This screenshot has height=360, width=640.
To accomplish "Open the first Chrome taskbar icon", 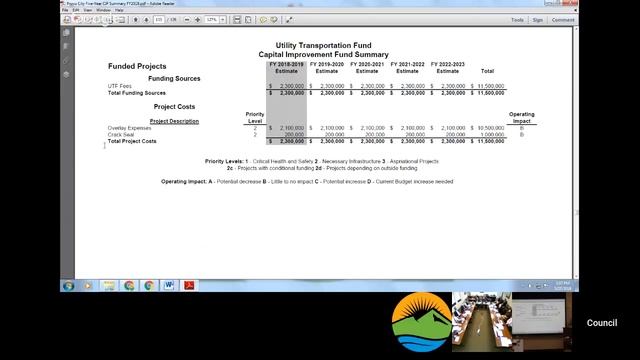I will 129,286.
